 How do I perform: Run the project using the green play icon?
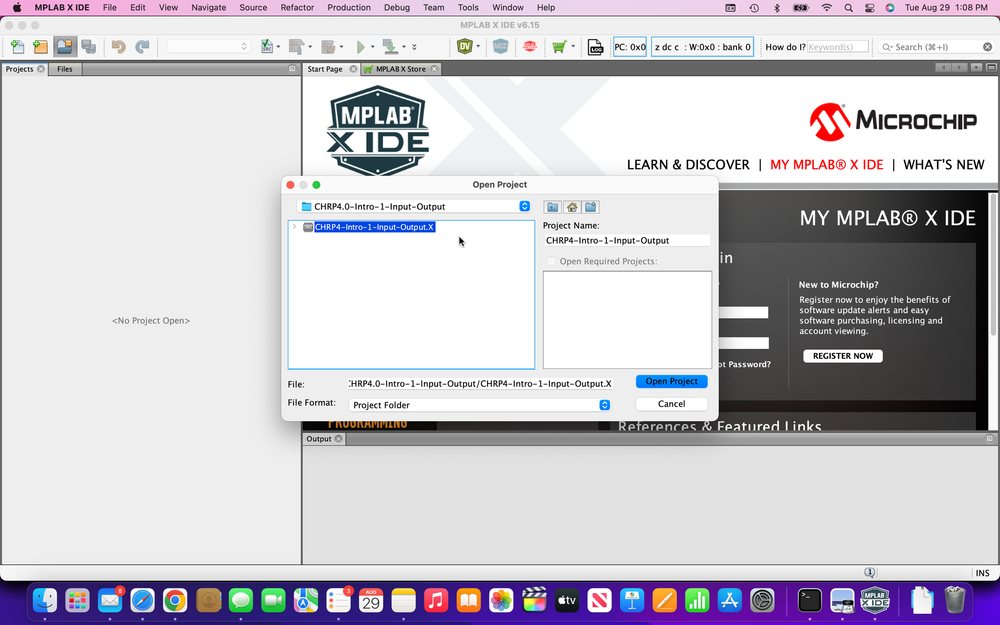tap(361, 46)
